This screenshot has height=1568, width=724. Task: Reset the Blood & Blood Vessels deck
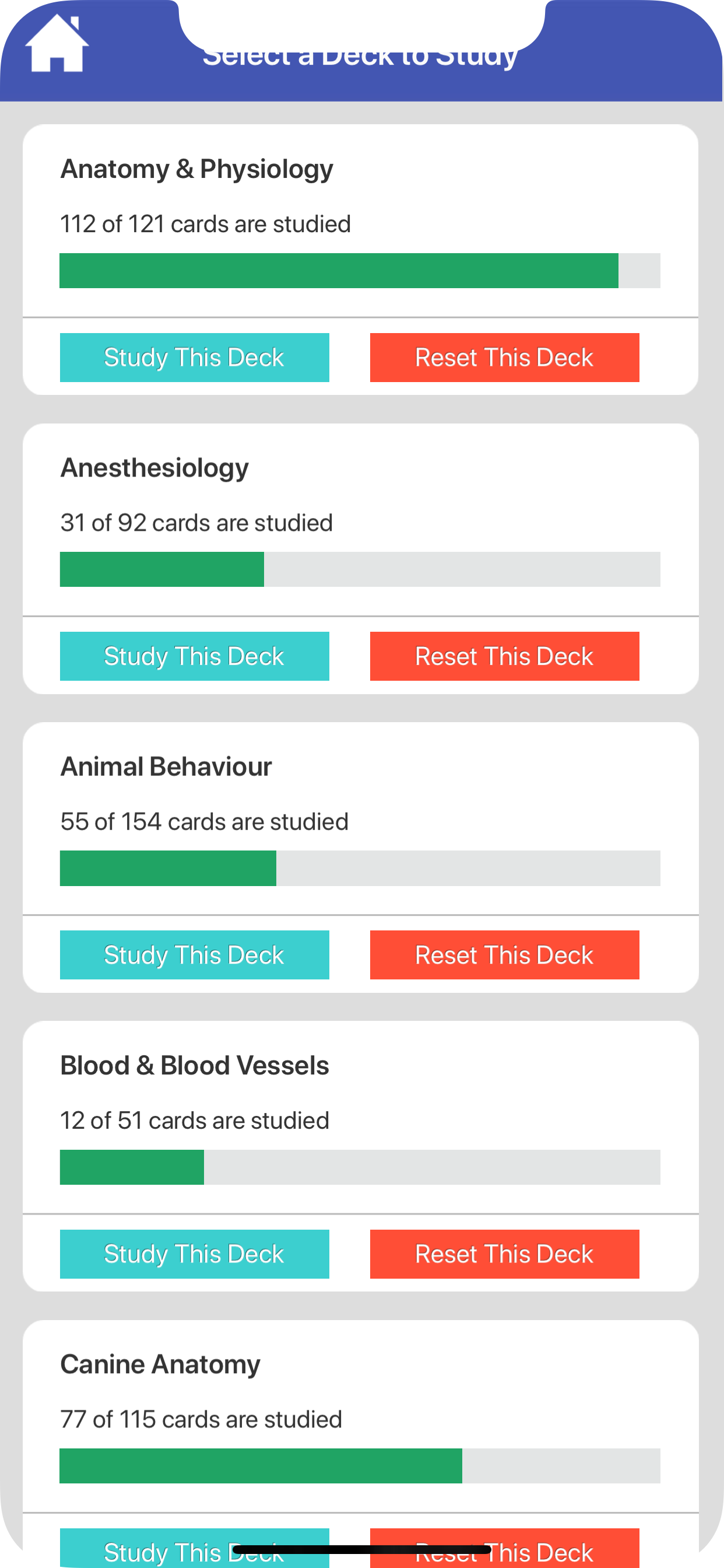(504, 1254)
